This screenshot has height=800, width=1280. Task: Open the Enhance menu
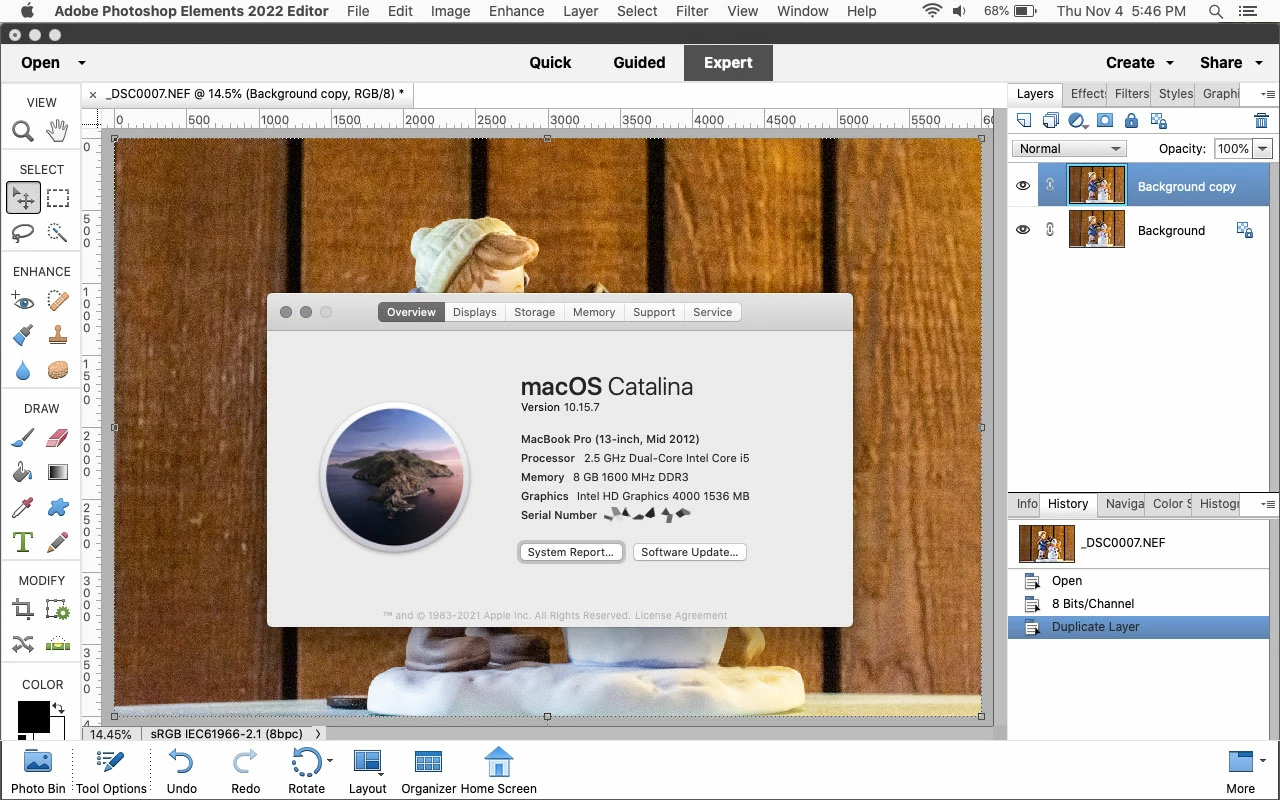[517, 11]
